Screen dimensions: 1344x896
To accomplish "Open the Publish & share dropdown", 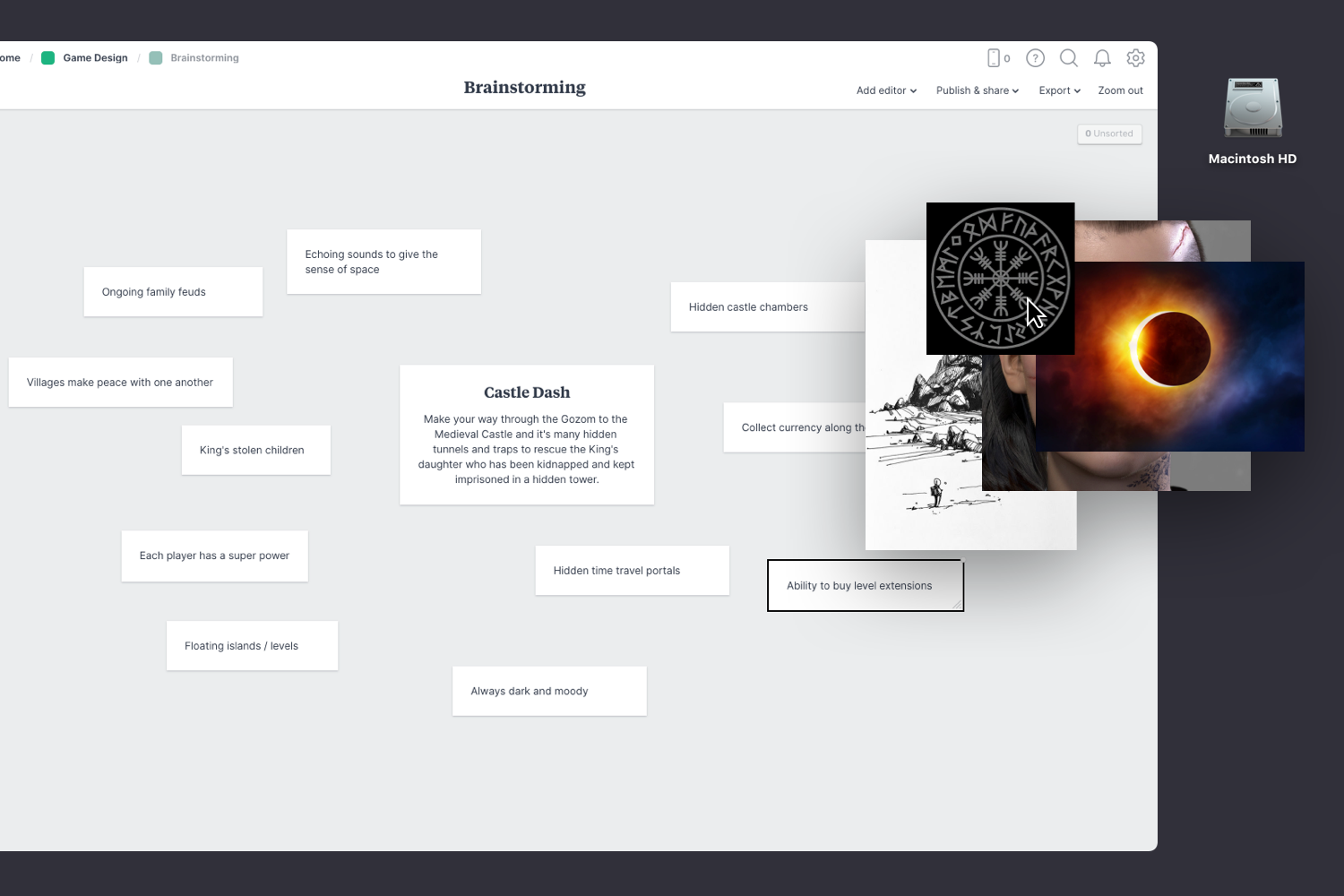I will (x=977, y=90).
